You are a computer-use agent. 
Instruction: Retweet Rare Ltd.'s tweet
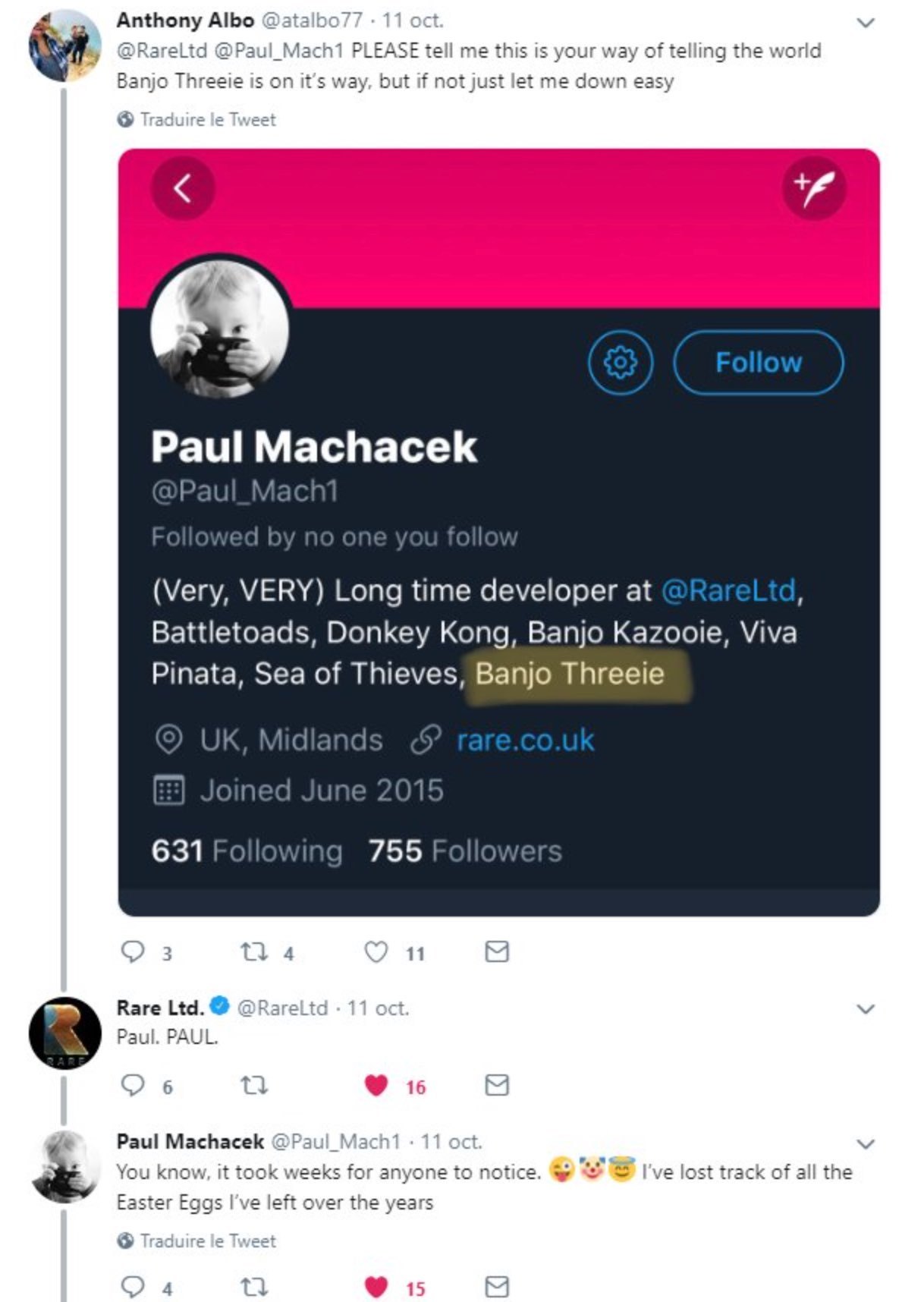click(x=253, y=1086)
